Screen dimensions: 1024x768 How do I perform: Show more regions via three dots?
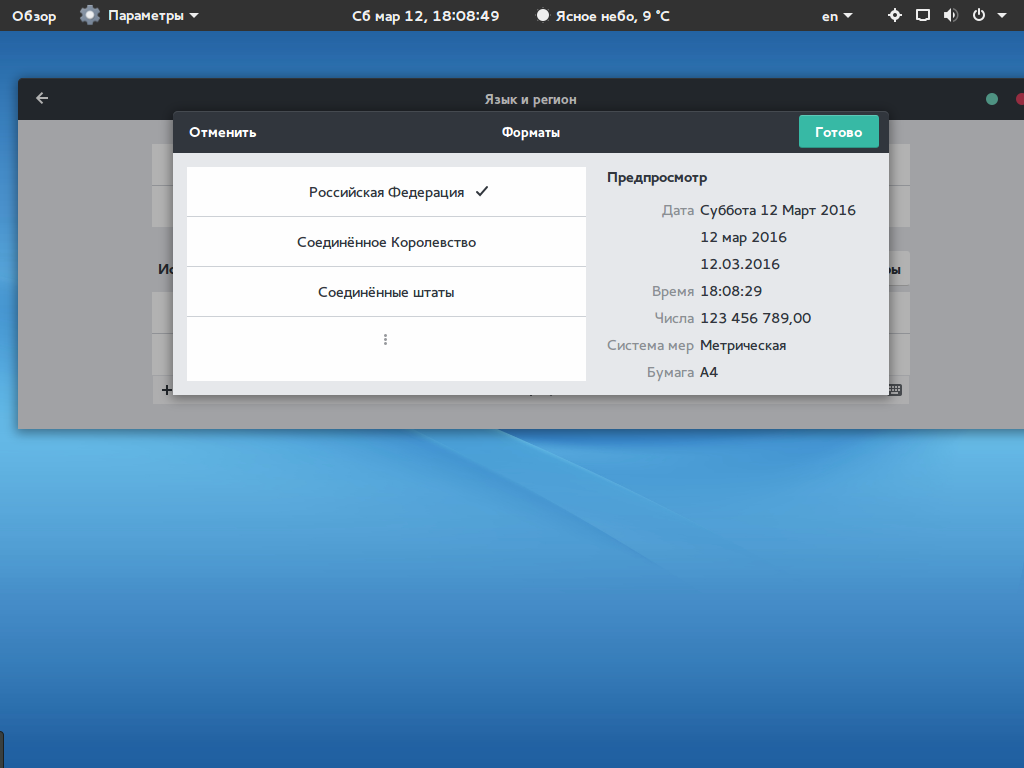point(385,340)
